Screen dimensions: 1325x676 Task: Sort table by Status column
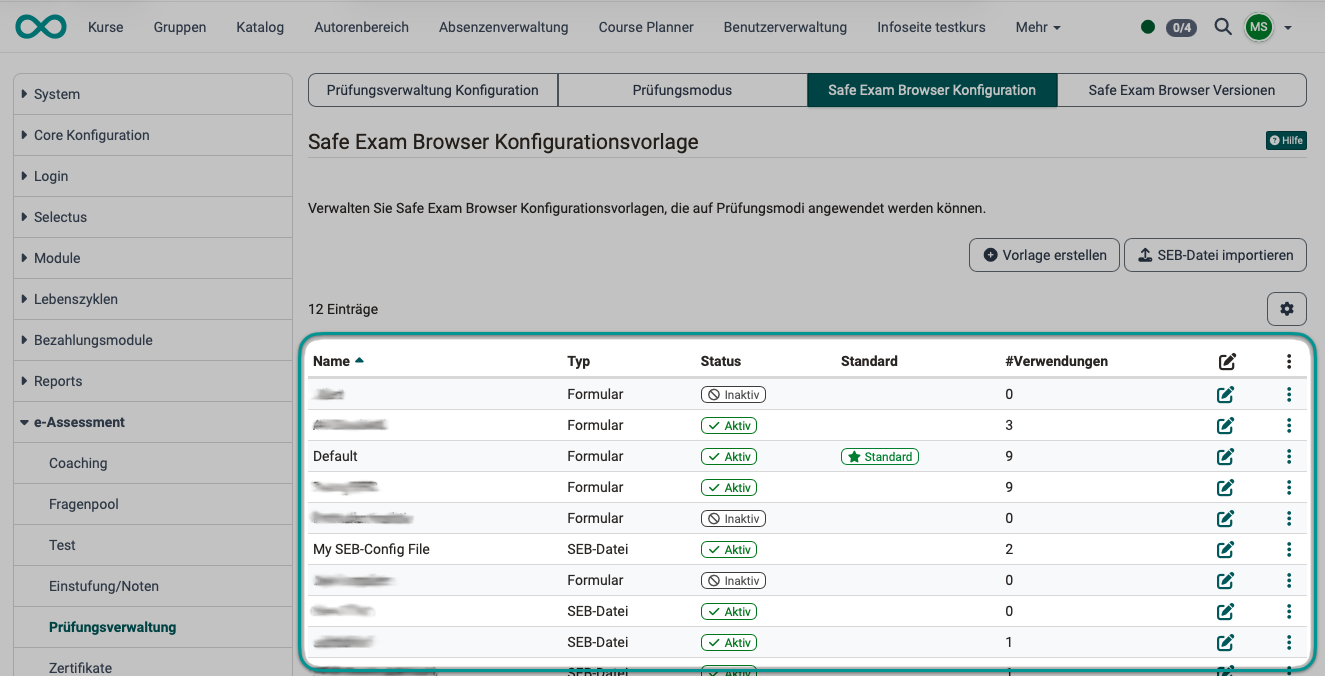click(x=721, y=361)
